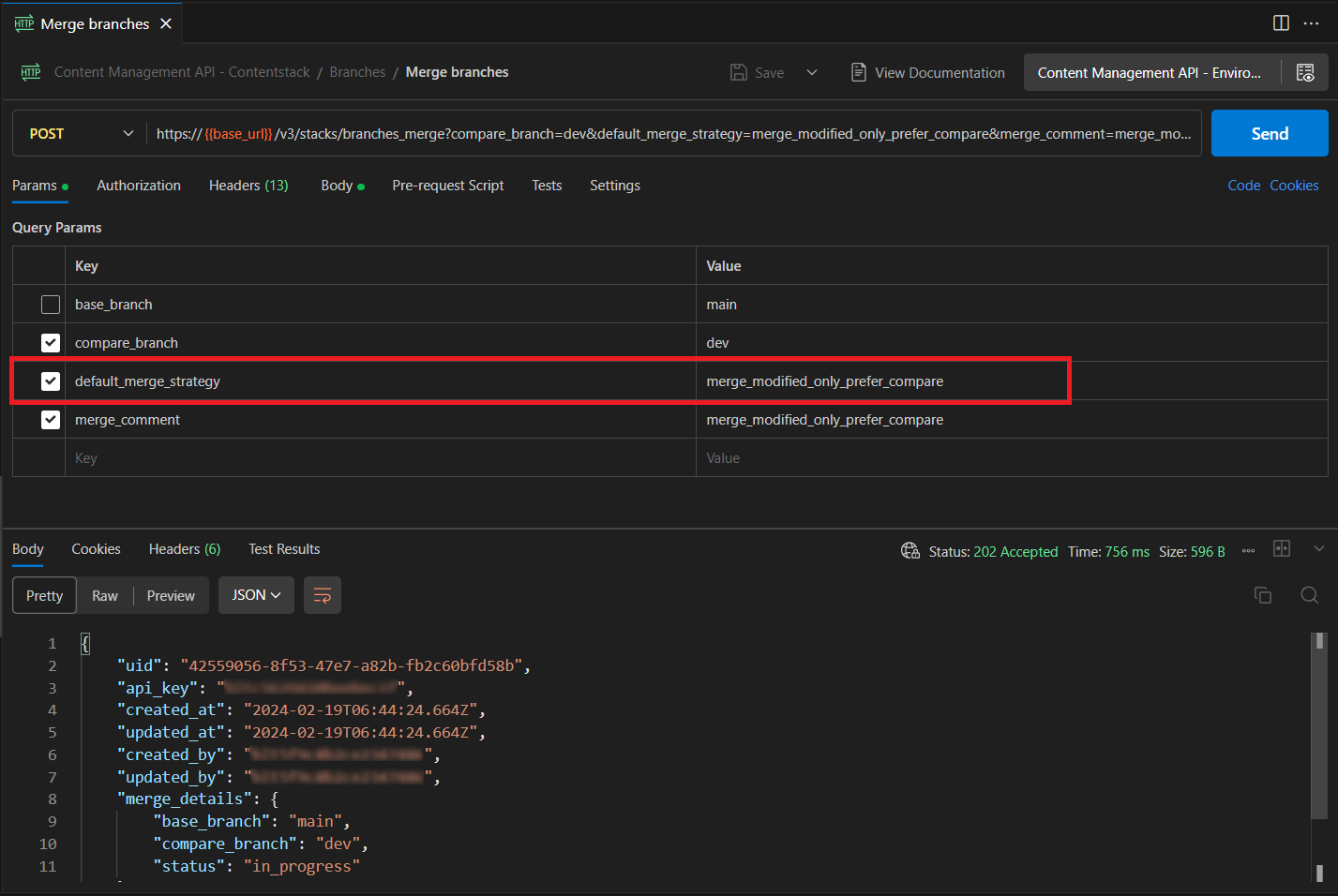Select the Preview response view
The image size is (1338, 896).
pos(171,595)
